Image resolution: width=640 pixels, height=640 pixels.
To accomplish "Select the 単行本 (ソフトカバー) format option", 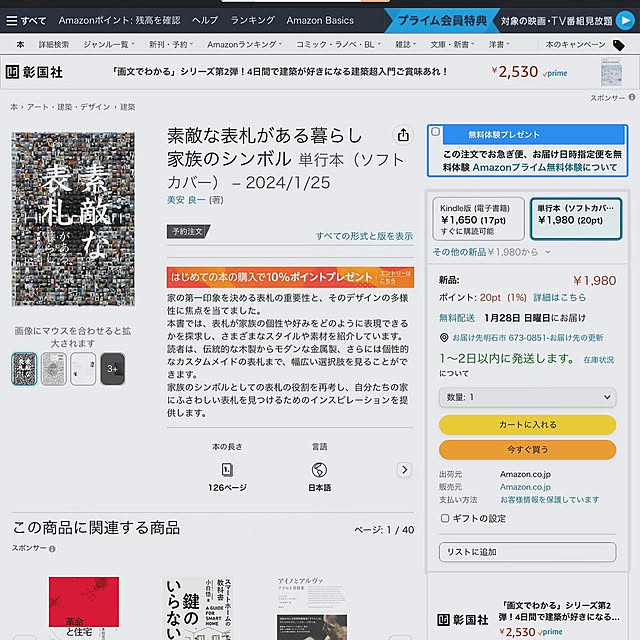I will [x=576, y=219].
